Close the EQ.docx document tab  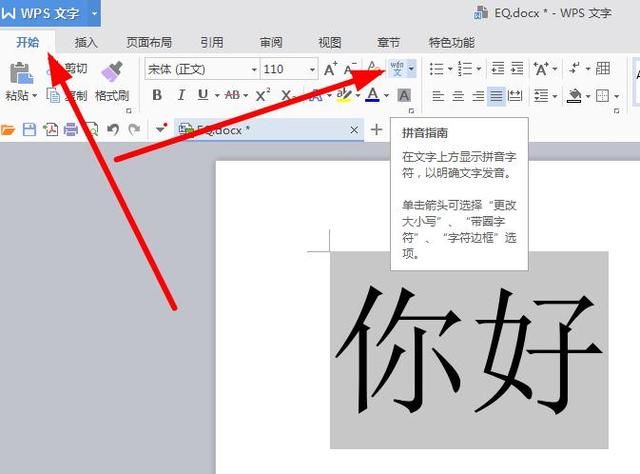(x=354, y=130)
